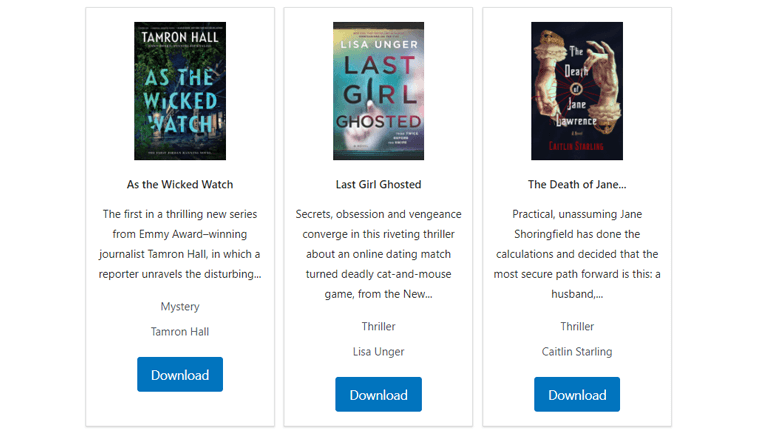Viewport: 760px width, 442px height.
Task: Click the Mystery genre label
Action: [180, 307]
